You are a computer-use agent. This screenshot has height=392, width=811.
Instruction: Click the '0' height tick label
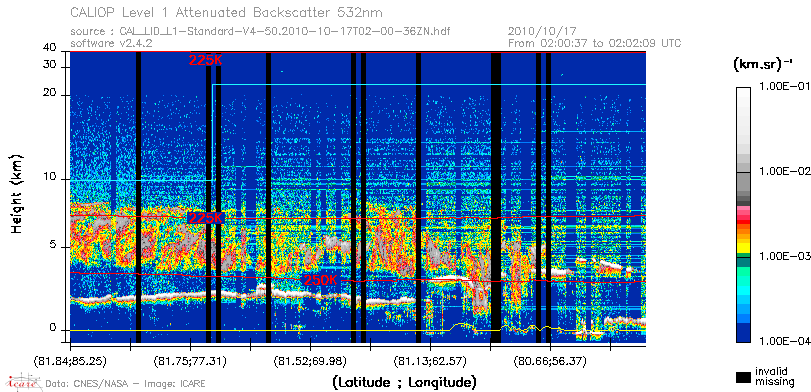click(53, 327)
